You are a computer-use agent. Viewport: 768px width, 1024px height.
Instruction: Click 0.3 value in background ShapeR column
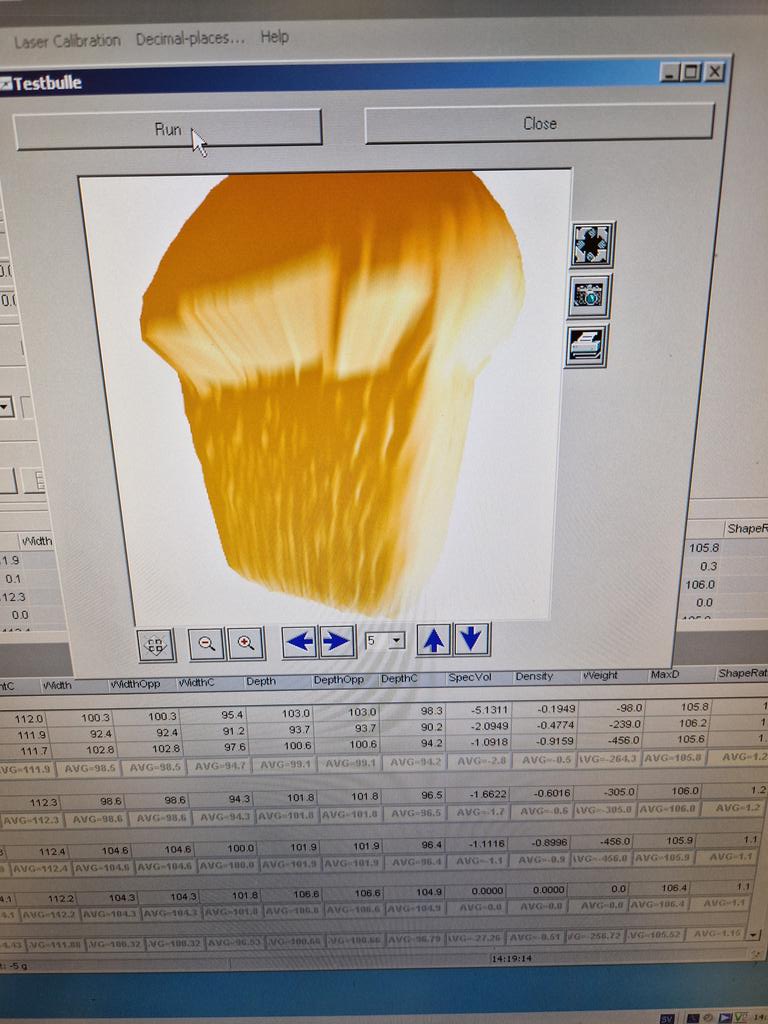(708, 566)
